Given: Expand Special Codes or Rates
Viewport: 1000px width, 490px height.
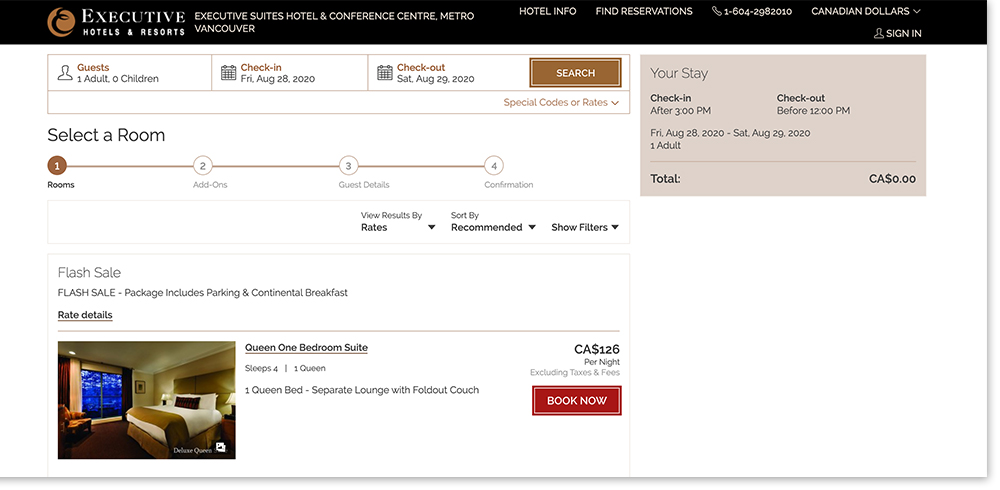Looking at the screenshot, I should click(561, 102).
